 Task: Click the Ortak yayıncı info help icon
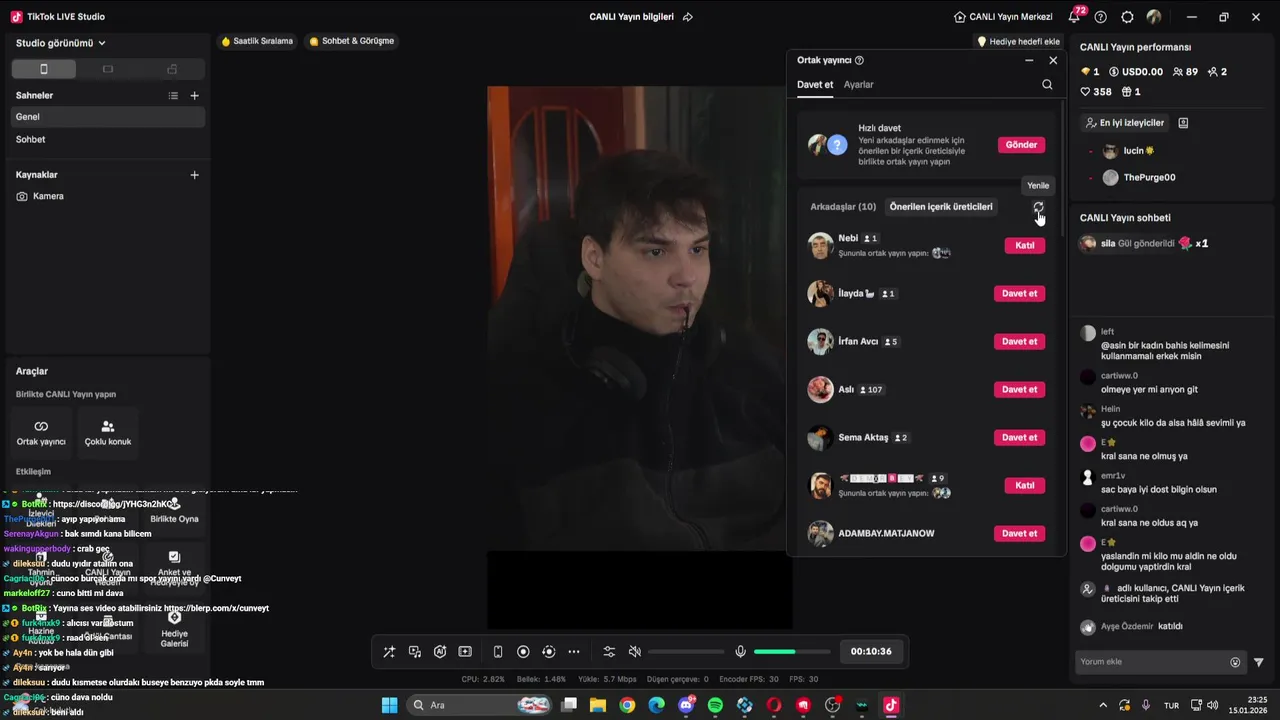click(859, 61)
